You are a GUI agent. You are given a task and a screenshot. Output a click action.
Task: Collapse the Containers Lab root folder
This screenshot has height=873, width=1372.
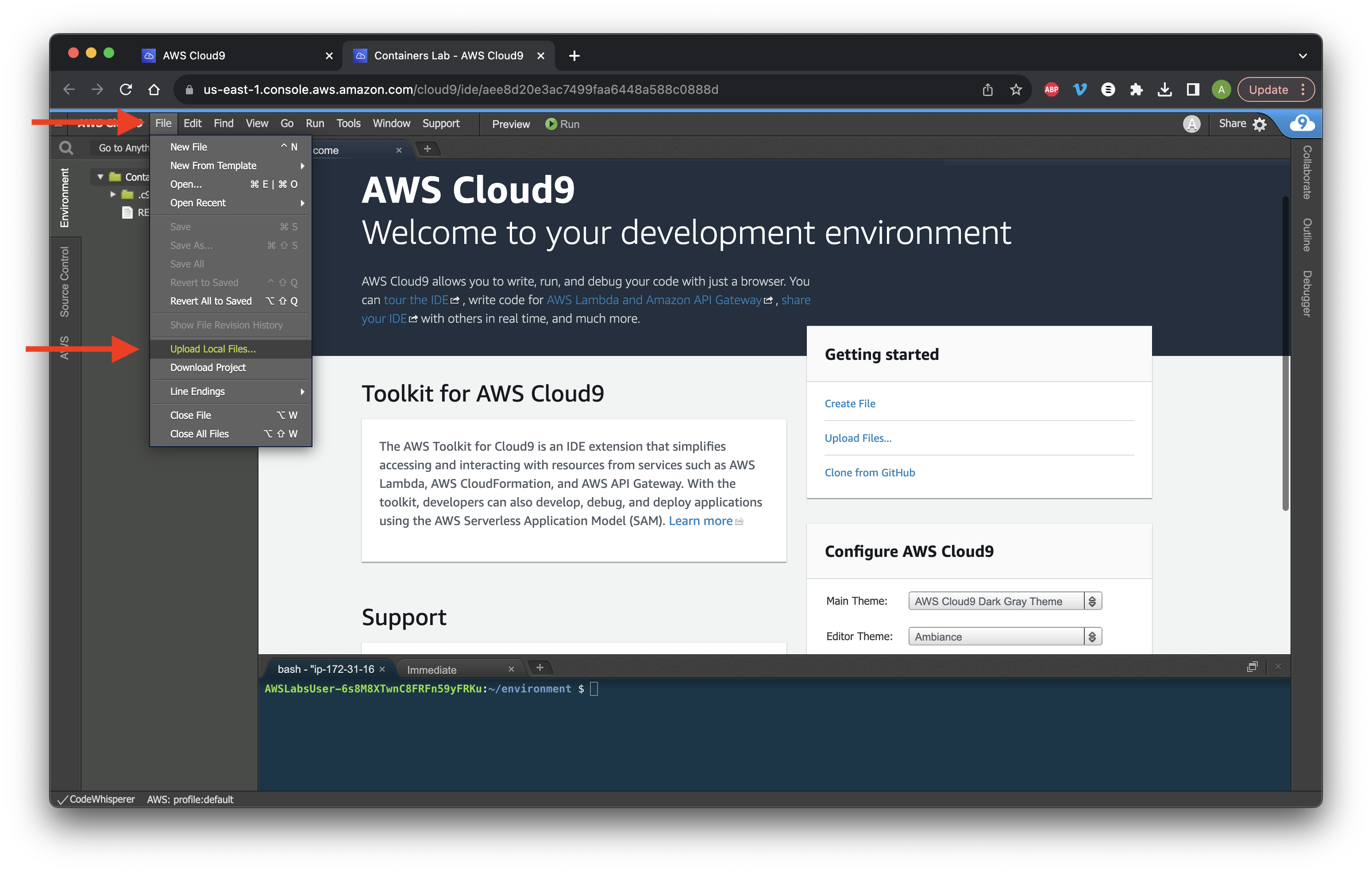[101, 177]
